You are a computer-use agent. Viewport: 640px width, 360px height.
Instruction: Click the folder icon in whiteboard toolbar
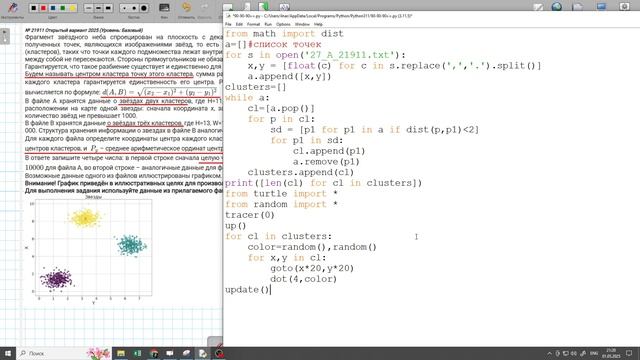click(578, 7)
